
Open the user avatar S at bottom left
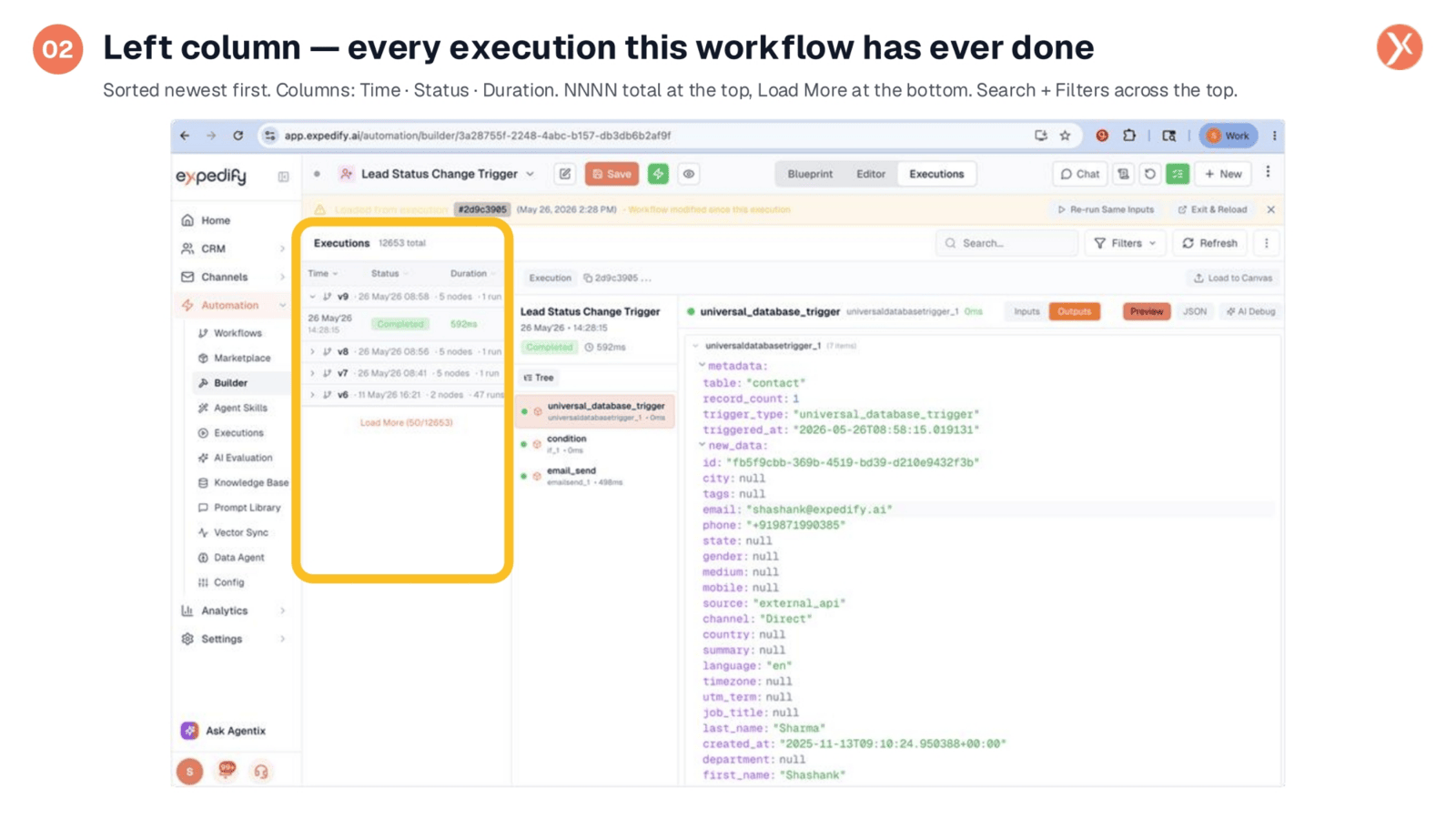tap(189, 772)
